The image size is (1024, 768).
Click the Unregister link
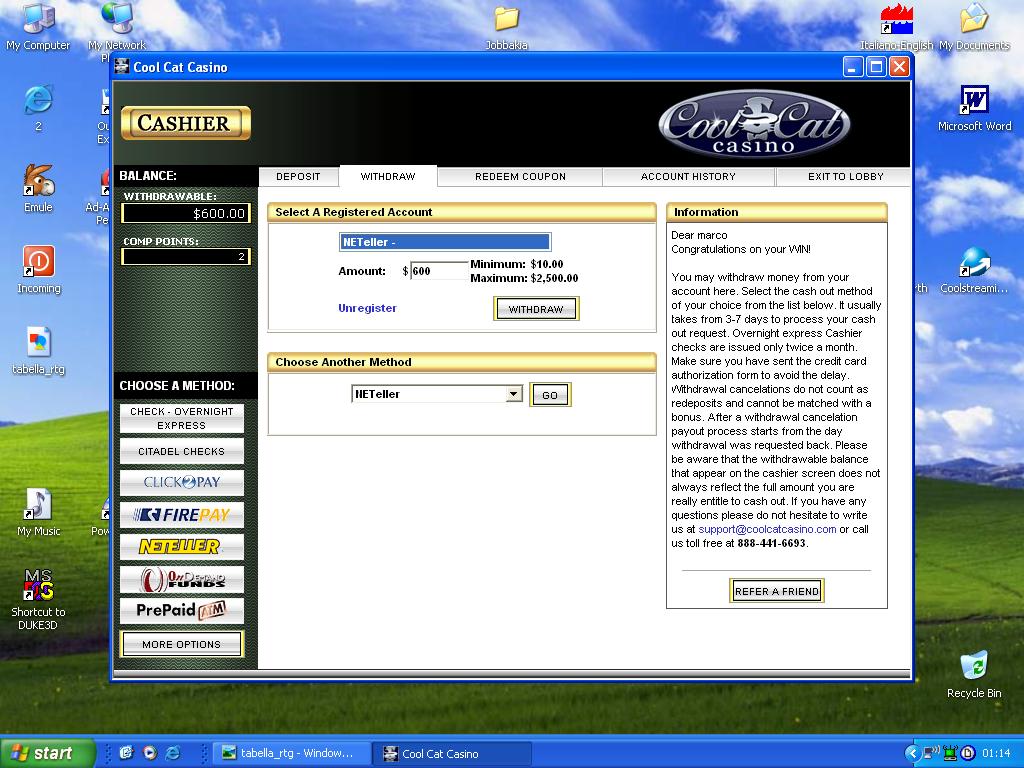coord(367,308)
